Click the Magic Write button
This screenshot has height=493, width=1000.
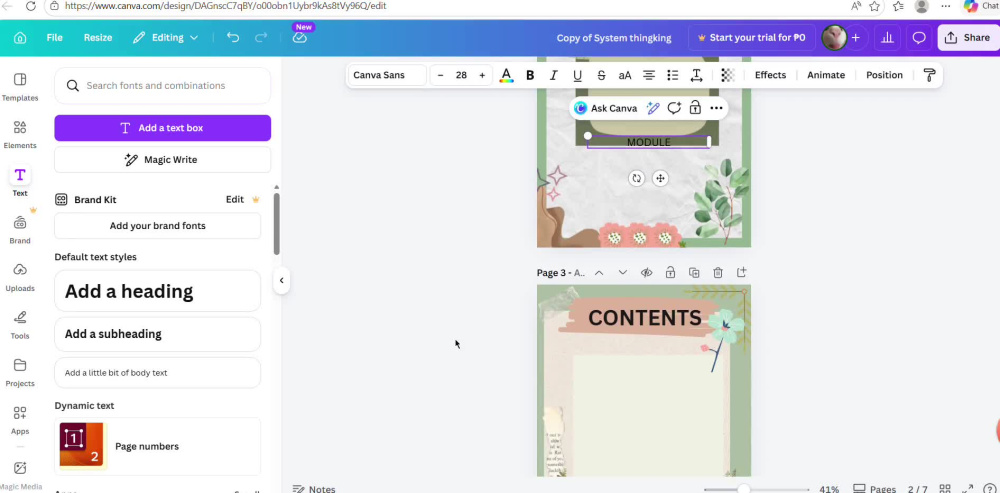[163, 159]
